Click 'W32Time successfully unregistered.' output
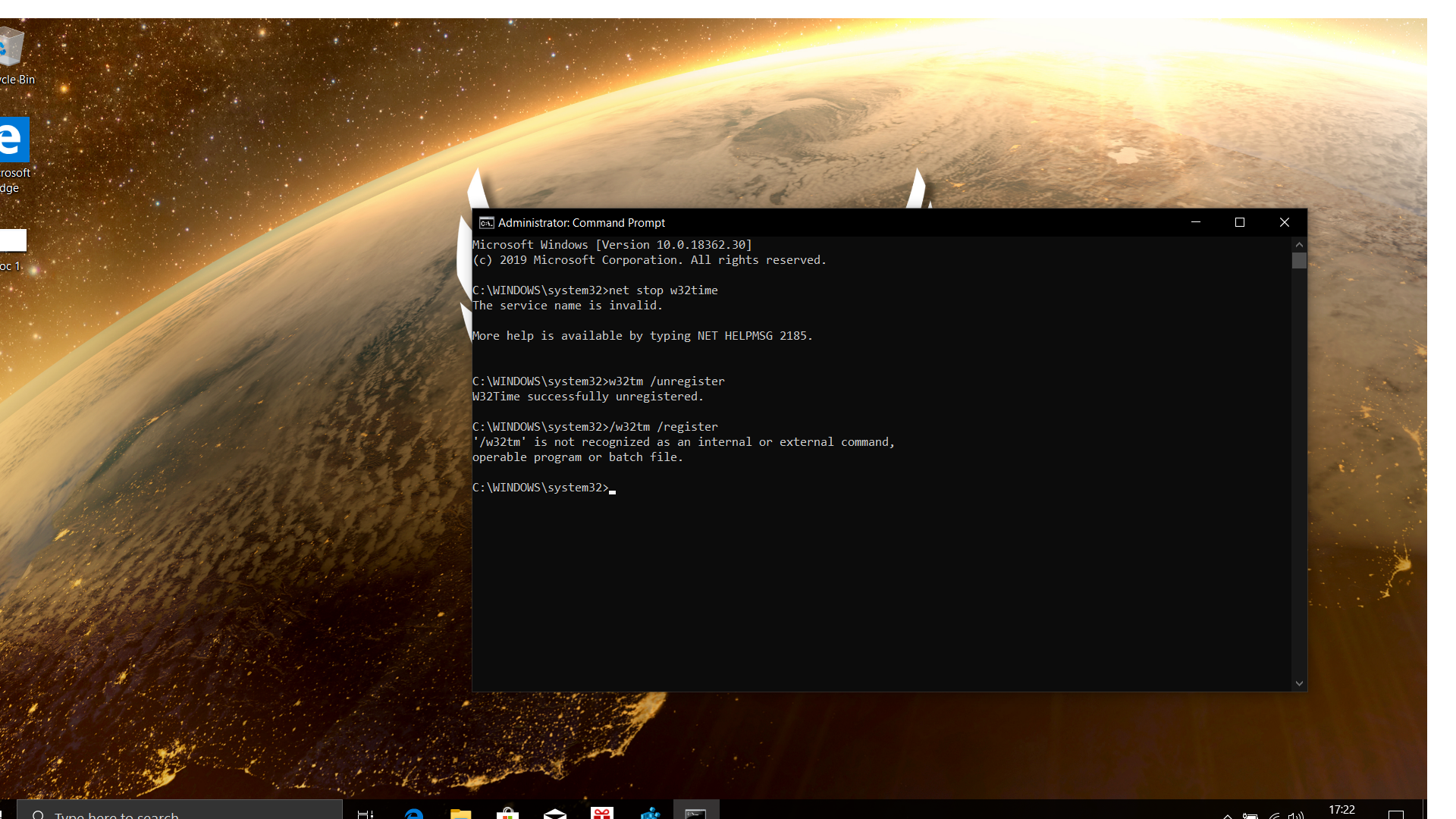Image resolution: width=1456 pixels, height=819 pixels. coord(588,397)
